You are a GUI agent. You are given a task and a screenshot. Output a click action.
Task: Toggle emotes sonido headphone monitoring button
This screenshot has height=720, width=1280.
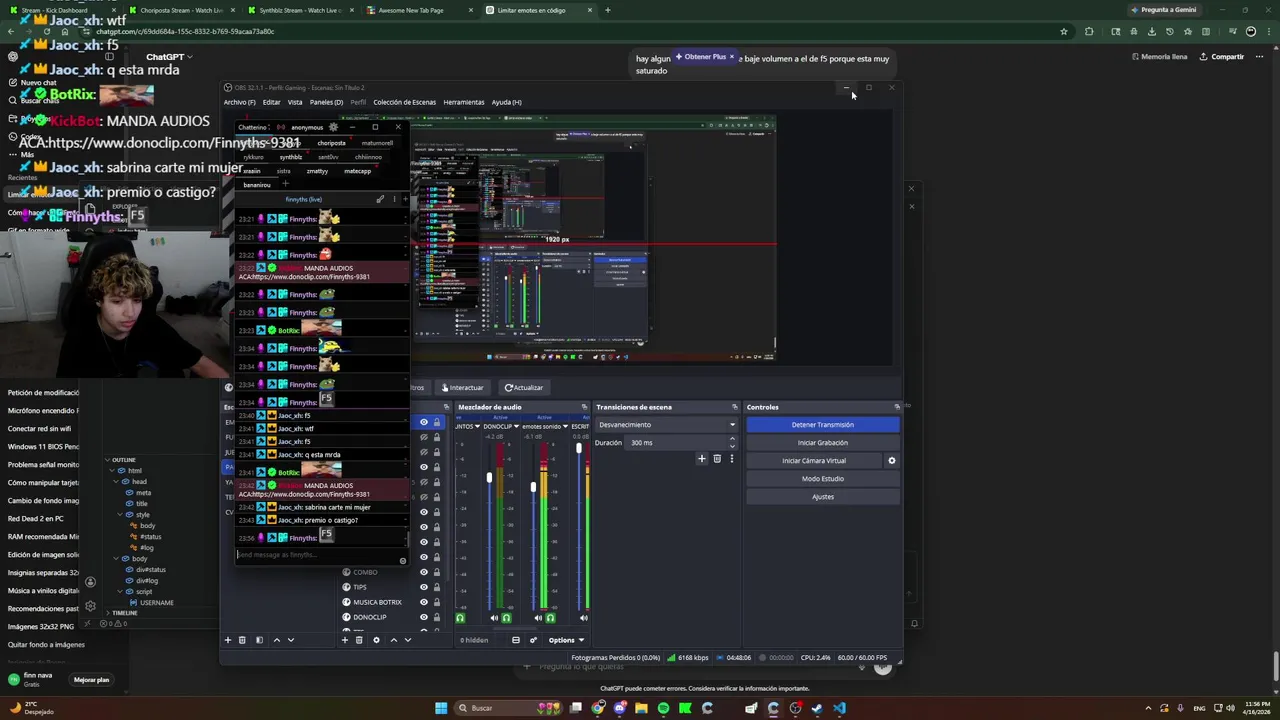coord(550,618)
